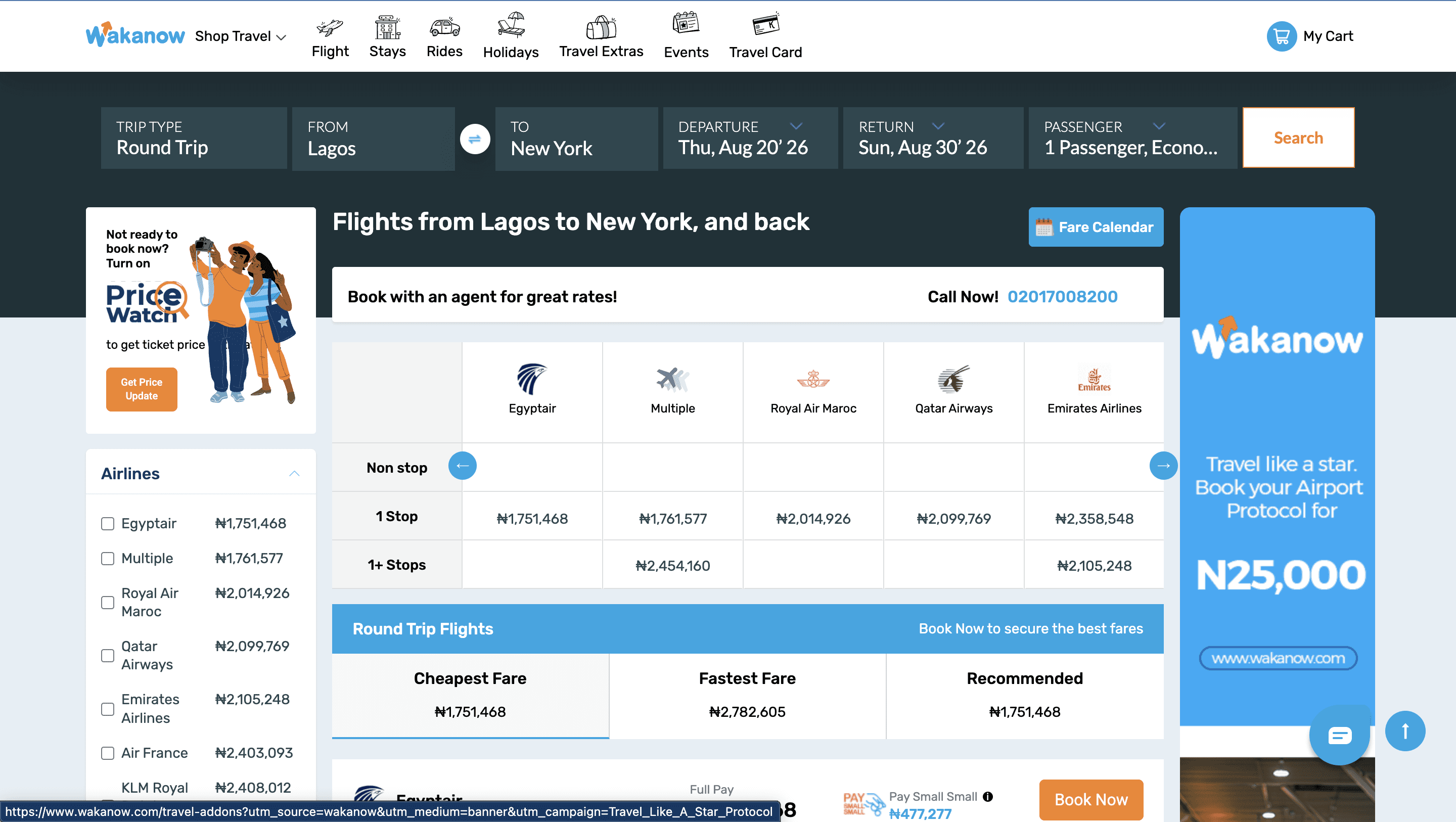
Task: Select the Egyptair logo in fare matrix
Action: pos(532,379)
